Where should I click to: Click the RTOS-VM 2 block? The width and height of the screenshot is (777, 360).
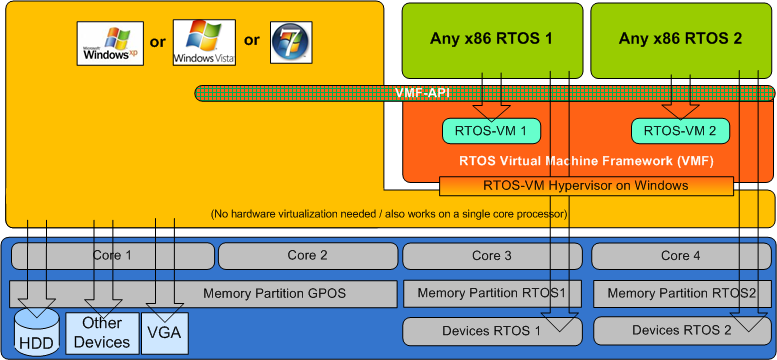tap(680, 131)
